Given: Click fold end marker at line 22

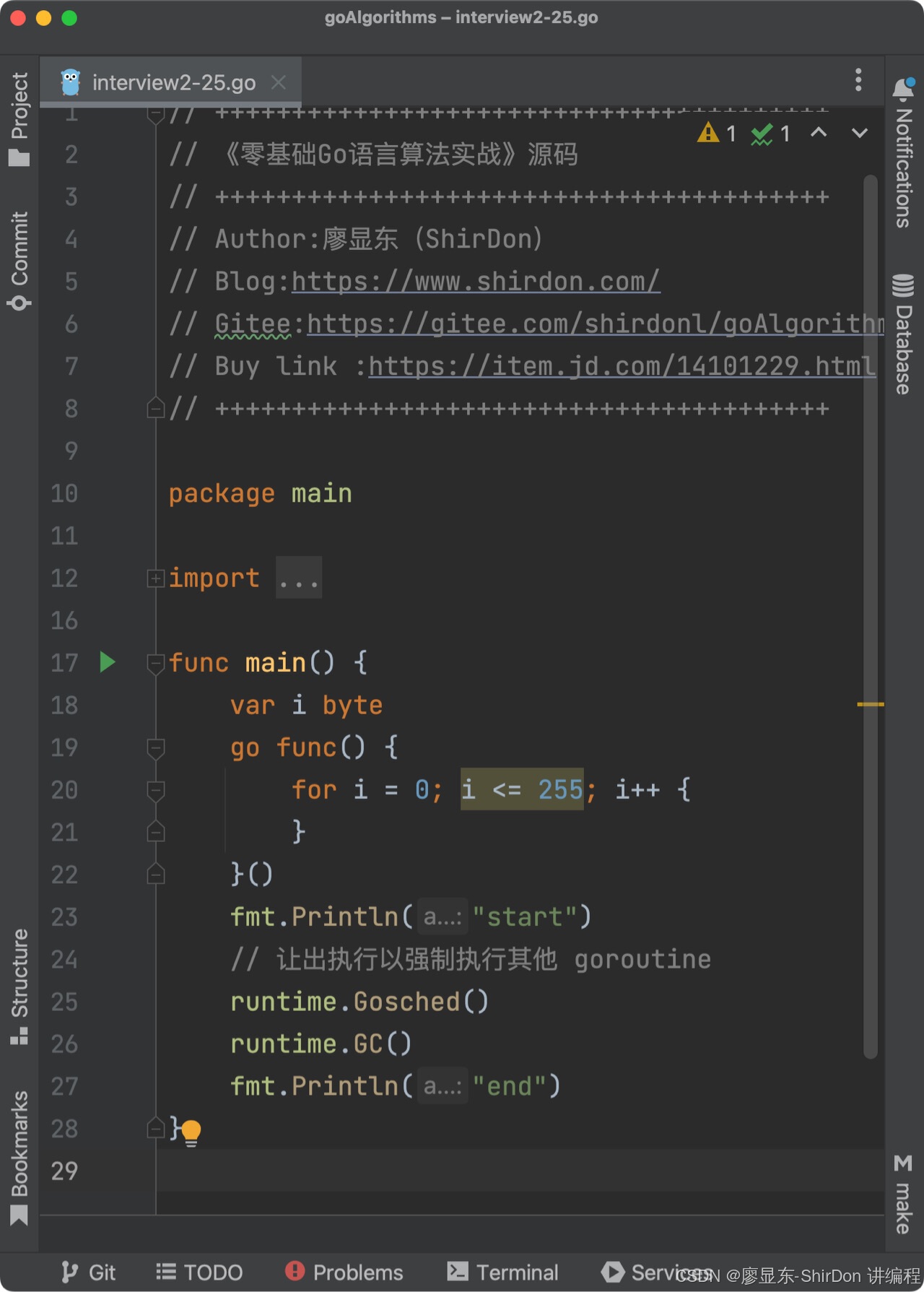Looking at the screenshot, I should point(155,875).
